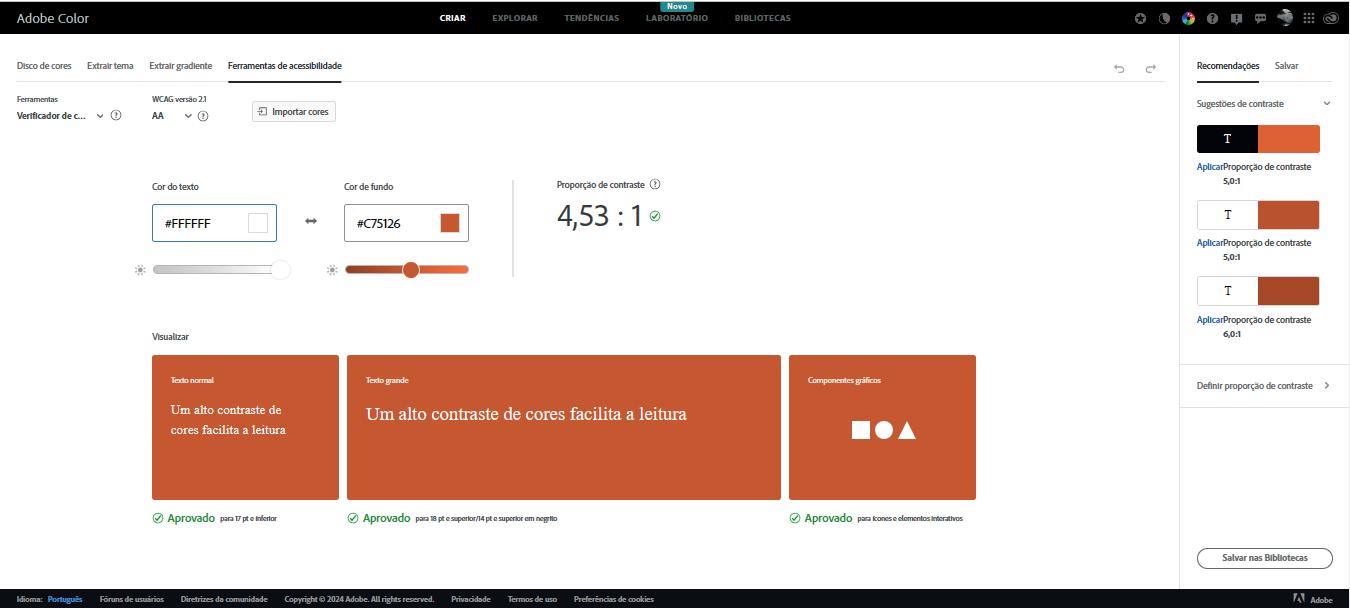Click the orange background color swatch
Image resolution: width=1350 pixels, height=608 pixels.
(x=450, y=223)
